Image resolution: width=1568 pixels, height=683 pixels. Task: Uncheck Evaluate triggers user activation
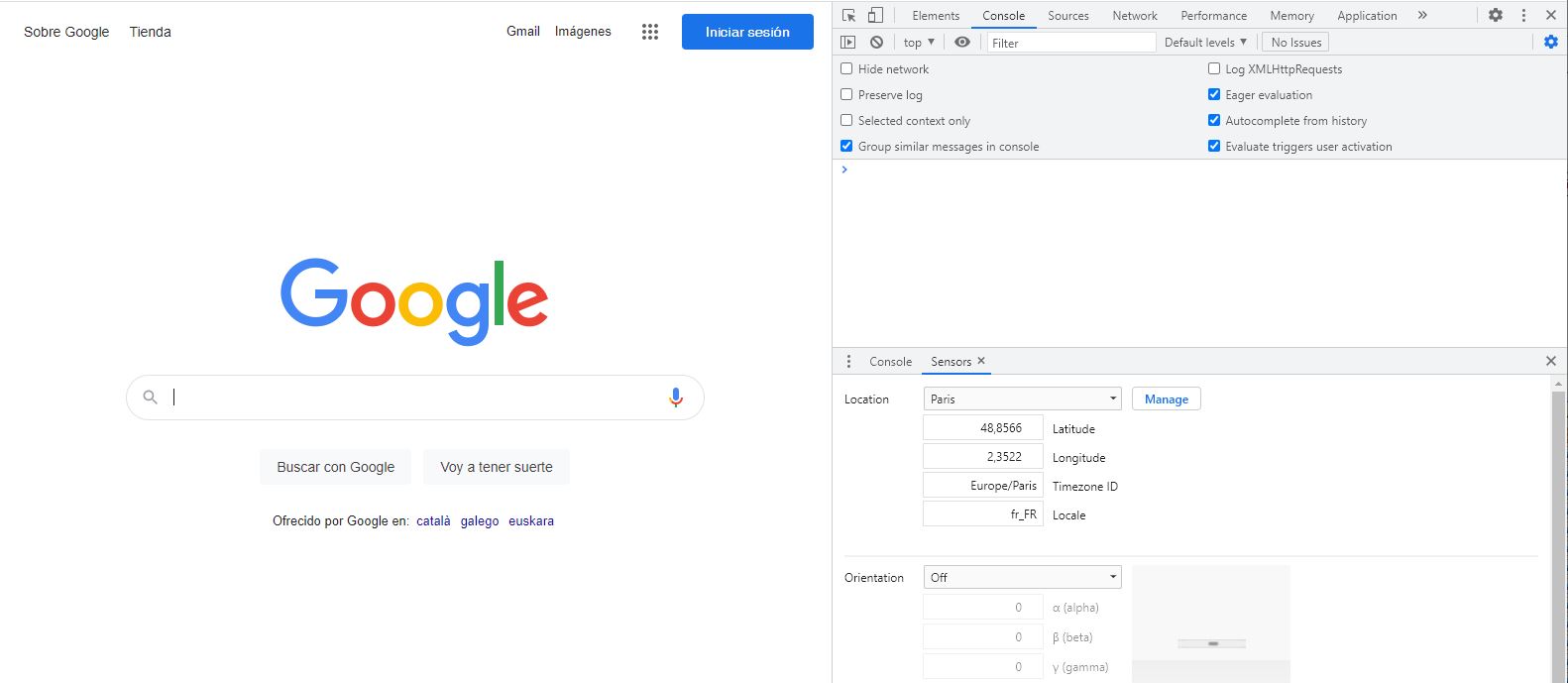pos(1214,146)
